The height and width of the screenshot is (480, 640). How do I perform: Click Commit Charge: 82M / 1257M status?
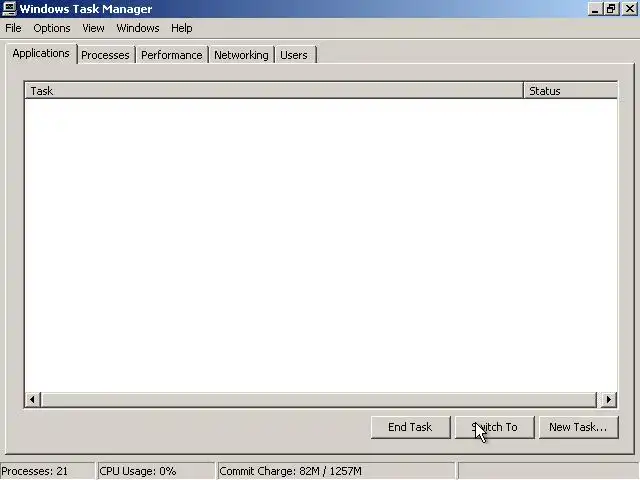[x=336, y=471]
